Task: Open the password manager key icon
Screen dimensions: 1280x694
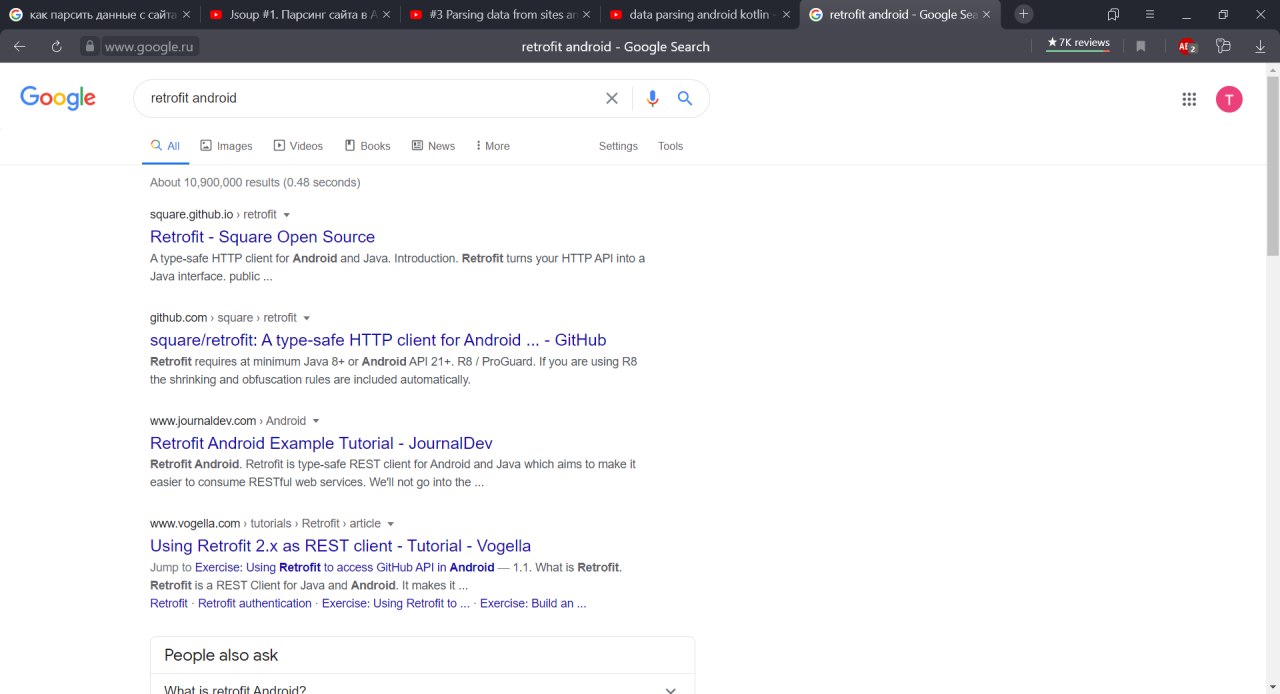Action: click(x=1222, y=46)
